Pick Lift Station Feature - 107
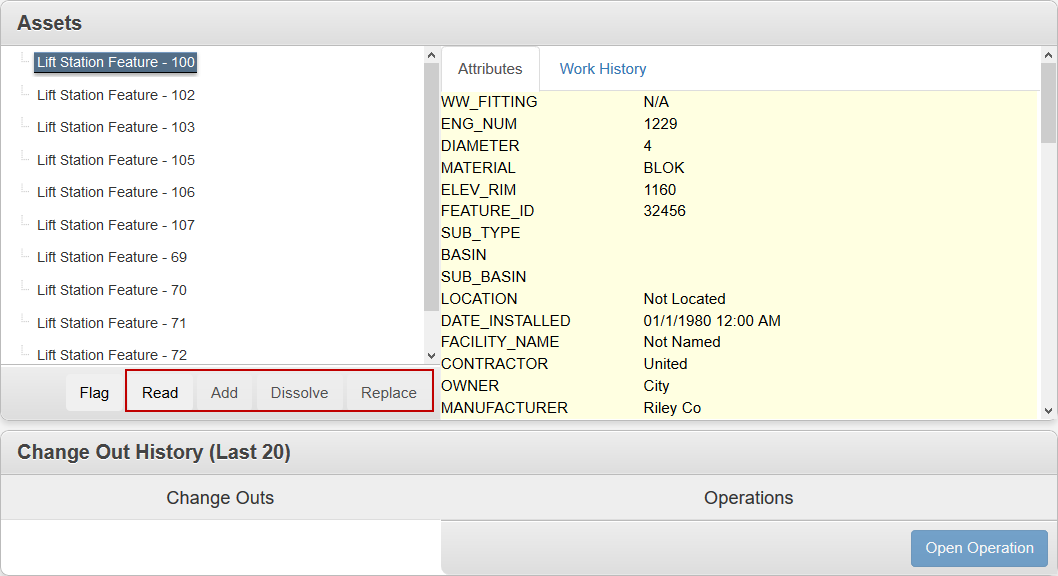Viewport: 1058px width, 576px height. [x=115, y=225]
